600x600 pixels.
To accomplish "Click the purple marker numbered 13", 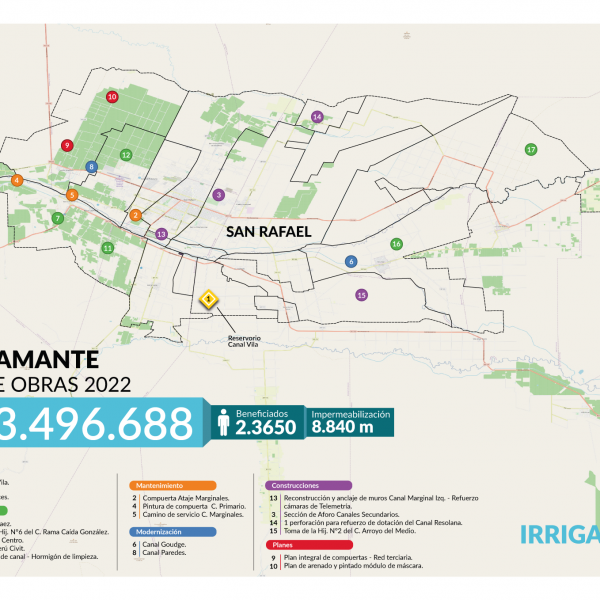I will (162, 233).
